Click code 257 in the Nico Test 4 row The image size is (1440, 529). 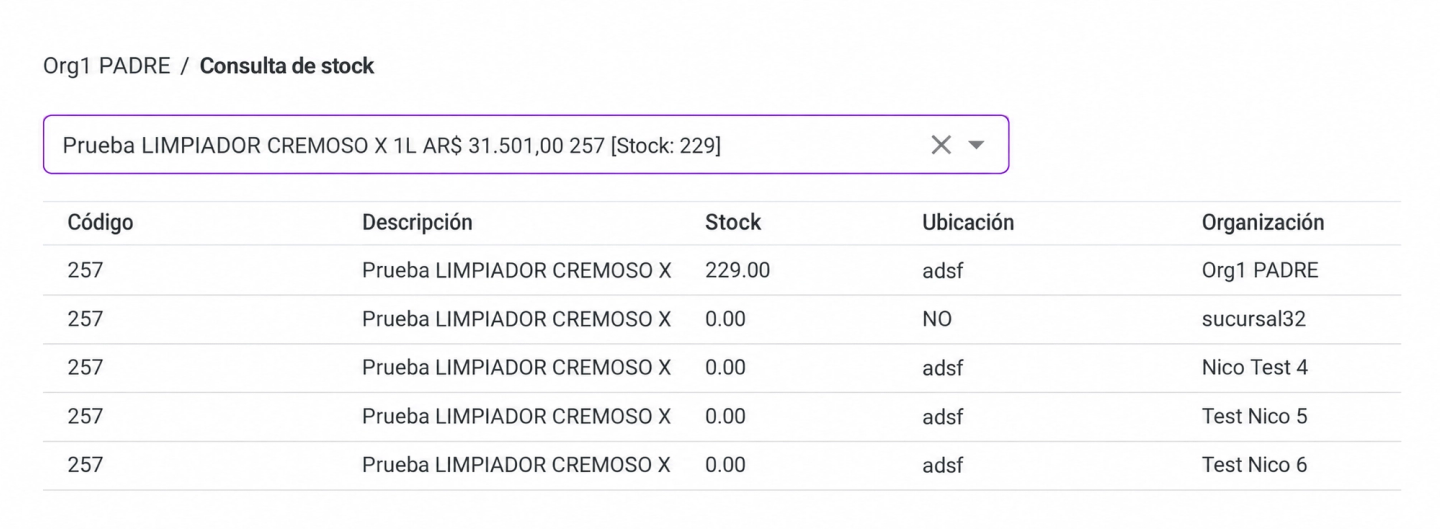click(85, 367)
